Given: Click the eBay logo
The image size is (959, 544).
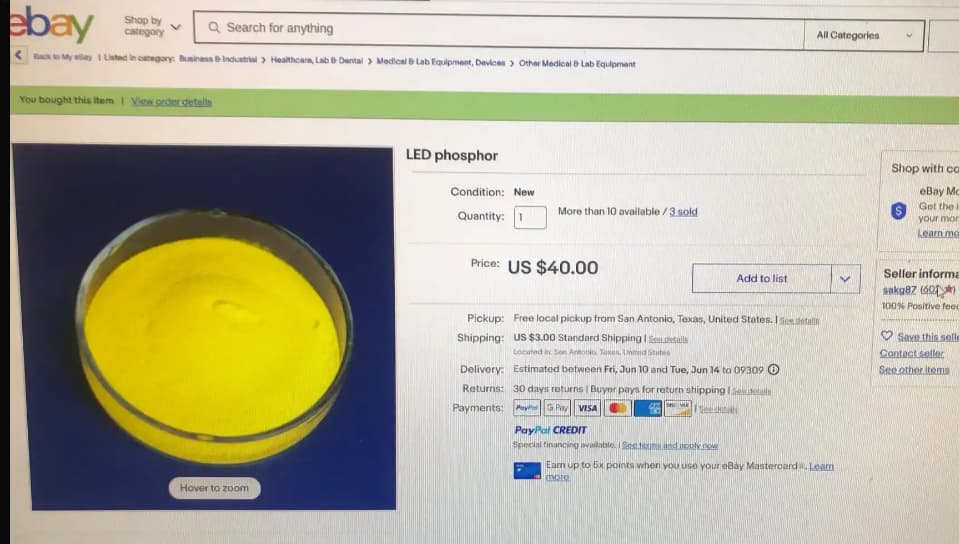Looking at the screenshot, I should (51, 24).
